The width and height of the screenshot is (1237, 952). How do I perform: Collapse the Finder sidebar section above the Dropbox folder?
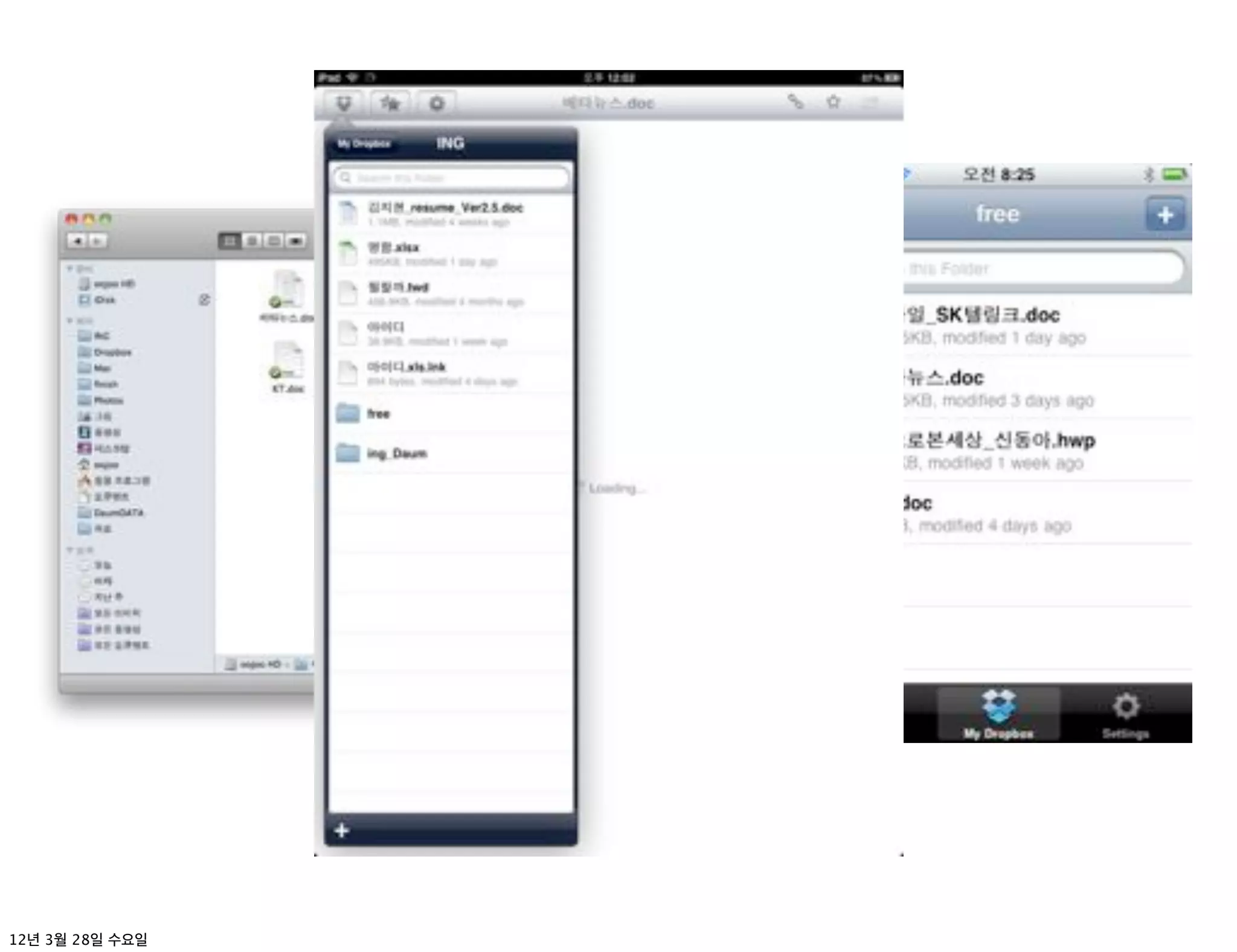click(x=70, y=321)
